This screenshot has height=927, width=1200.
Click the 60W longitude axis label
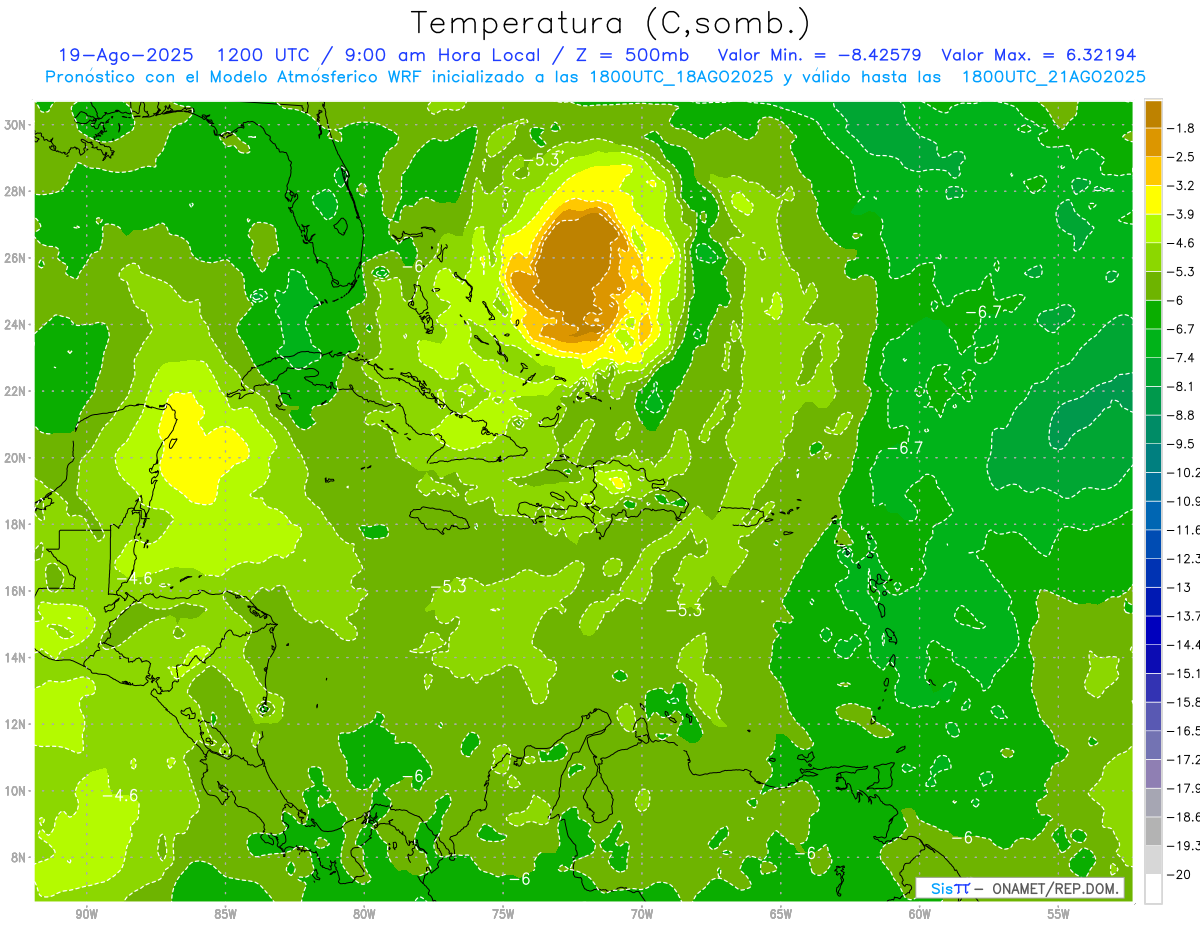(920, 914)
